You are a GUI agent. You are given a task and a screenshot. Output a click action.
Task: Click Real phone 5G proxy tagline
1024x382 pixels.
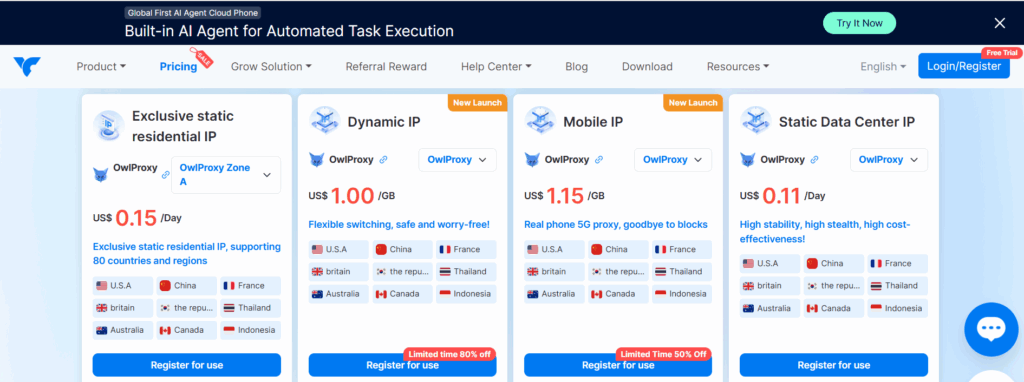(x=616, y=225)
